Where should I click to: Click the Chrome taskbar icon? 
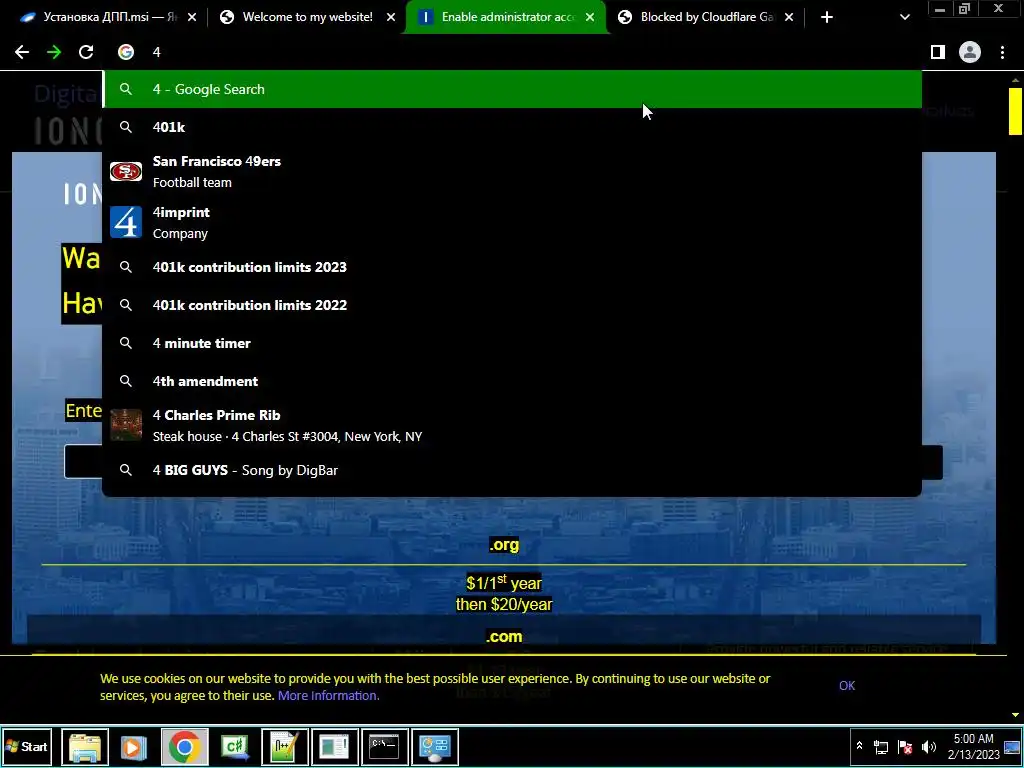click(x=185, y=746)
